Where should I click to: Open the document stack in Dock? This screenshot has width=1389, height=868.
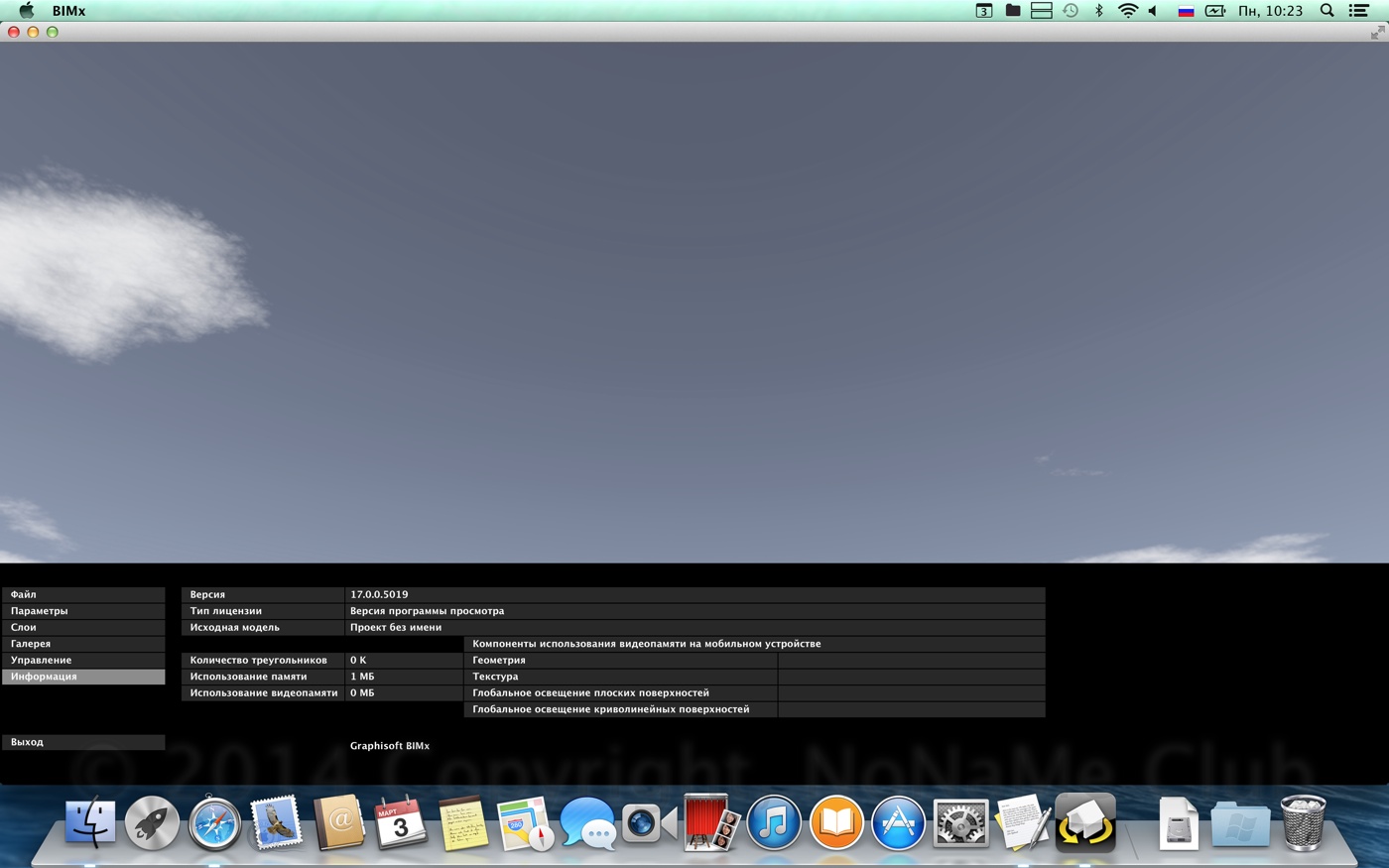click(x=1178, y=823)
